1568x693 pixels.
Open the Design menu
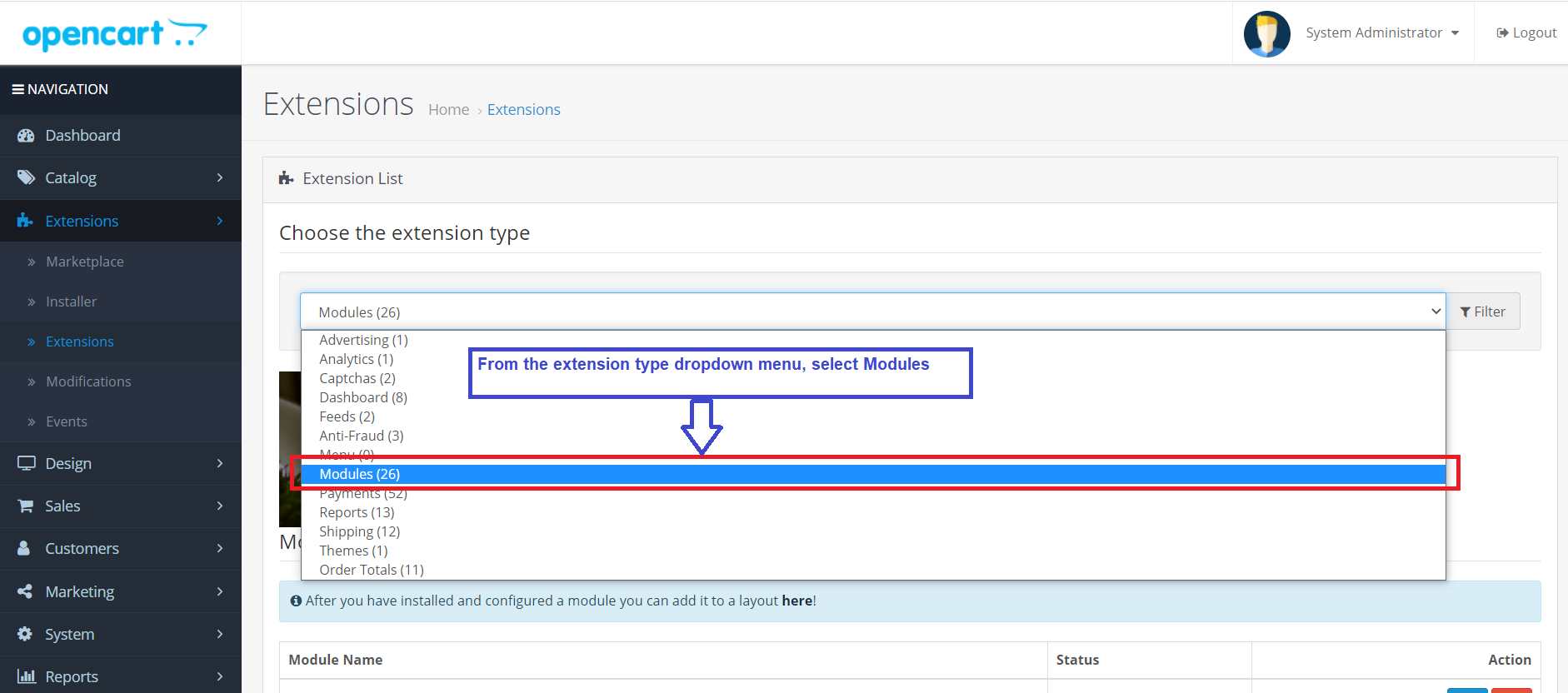point(121,463)
